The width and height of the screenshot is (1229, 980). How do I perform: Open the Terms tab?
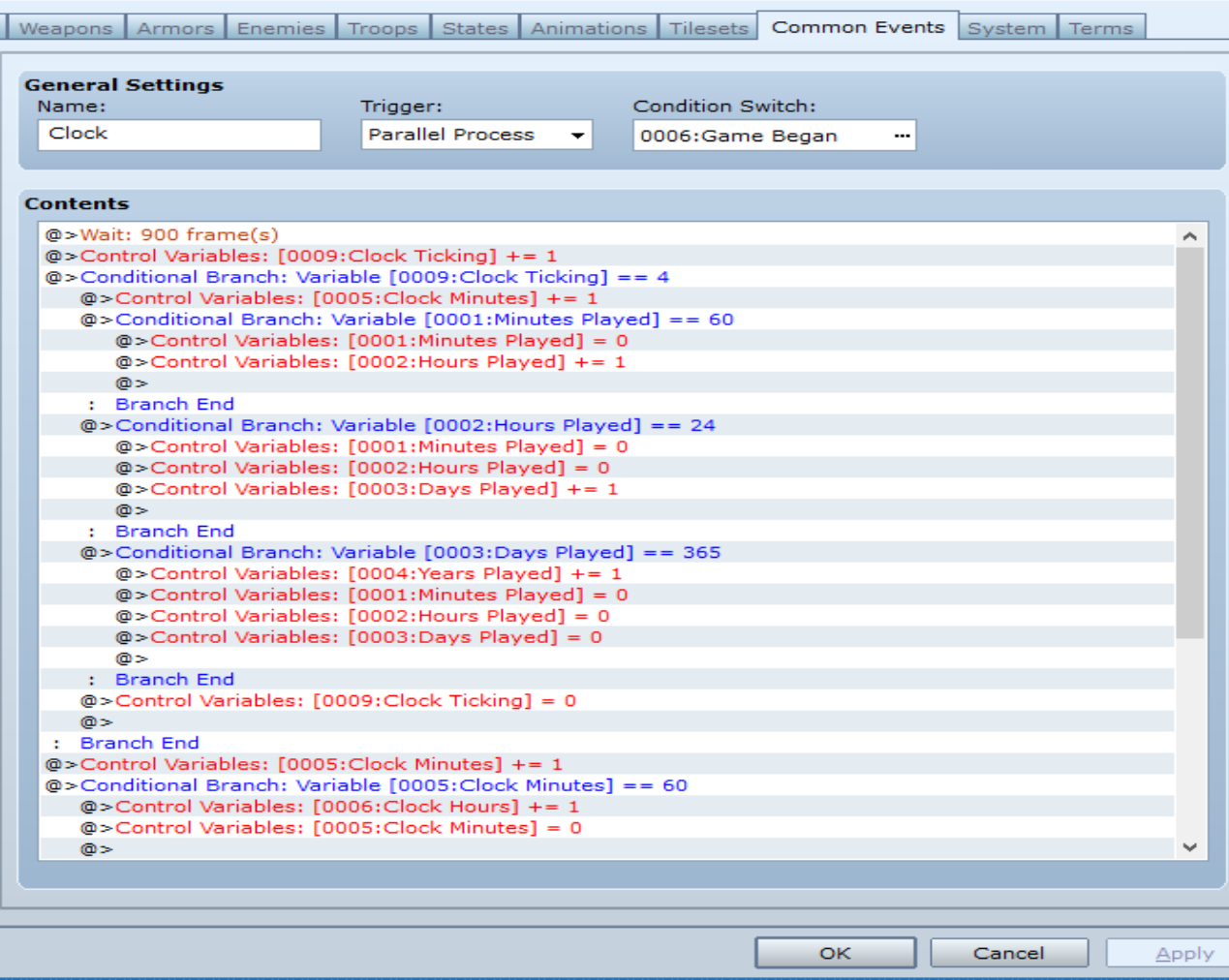1101,28
